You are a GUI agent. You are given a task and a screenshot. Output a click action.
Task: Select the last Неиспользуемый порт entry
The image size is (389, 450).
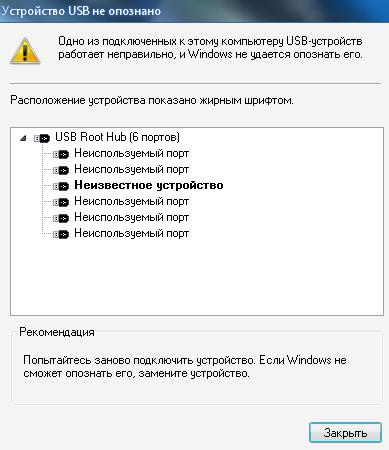131,233
